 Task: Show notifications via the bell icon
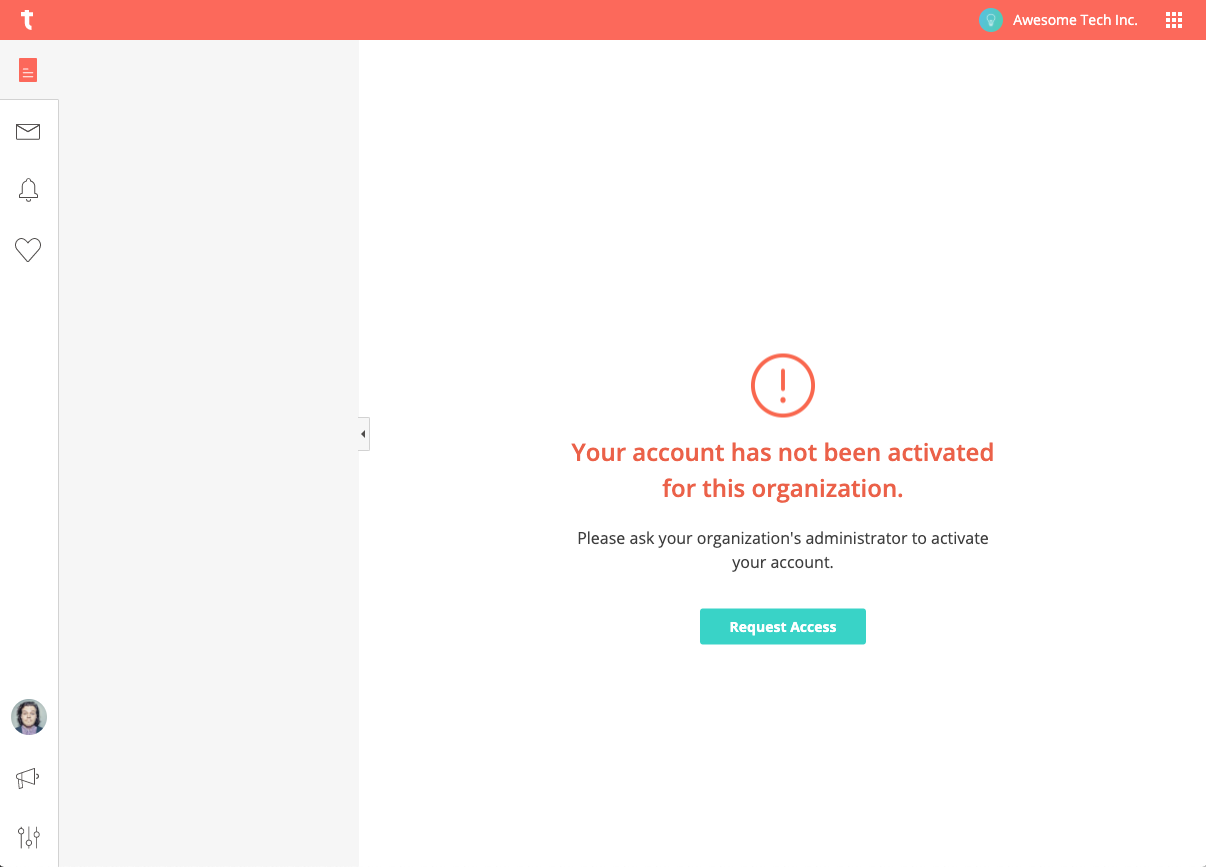pyautogui.click(x=28, y=190)
